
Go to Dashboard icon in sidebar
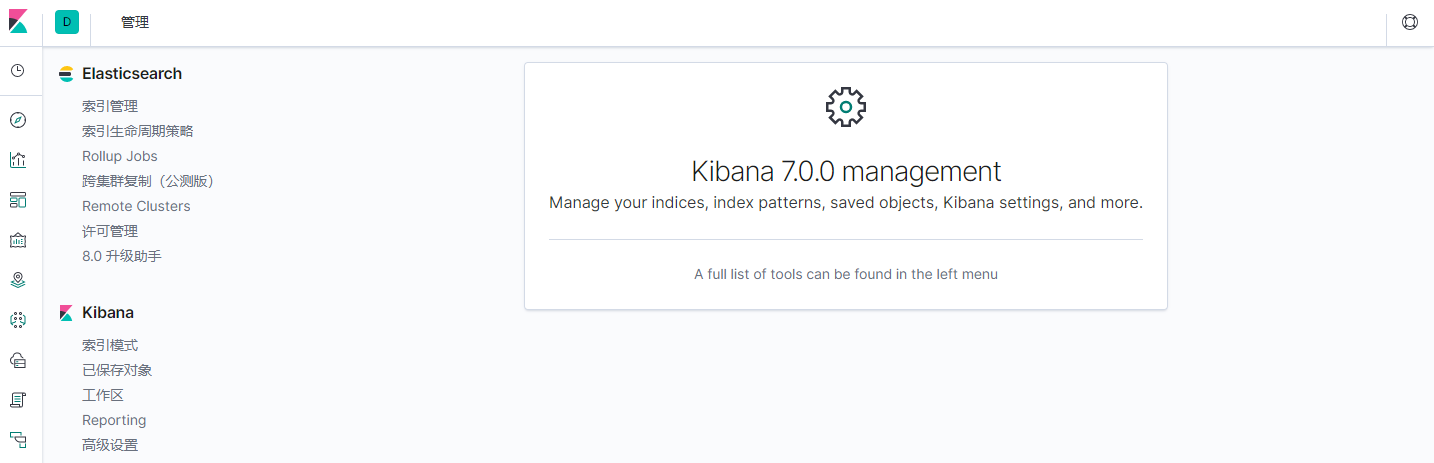click(18, 200)
